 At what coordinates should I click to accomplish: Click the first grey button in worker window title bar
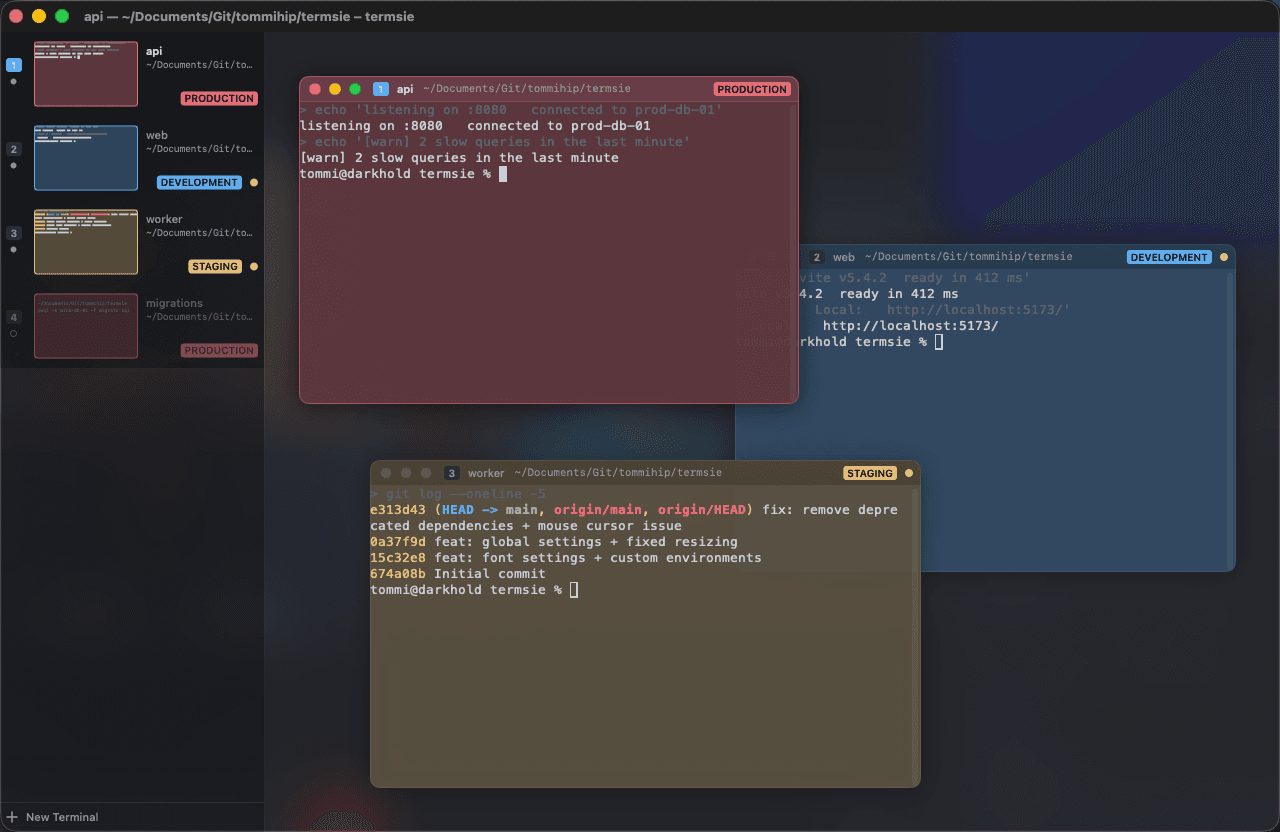click(386, 473)
